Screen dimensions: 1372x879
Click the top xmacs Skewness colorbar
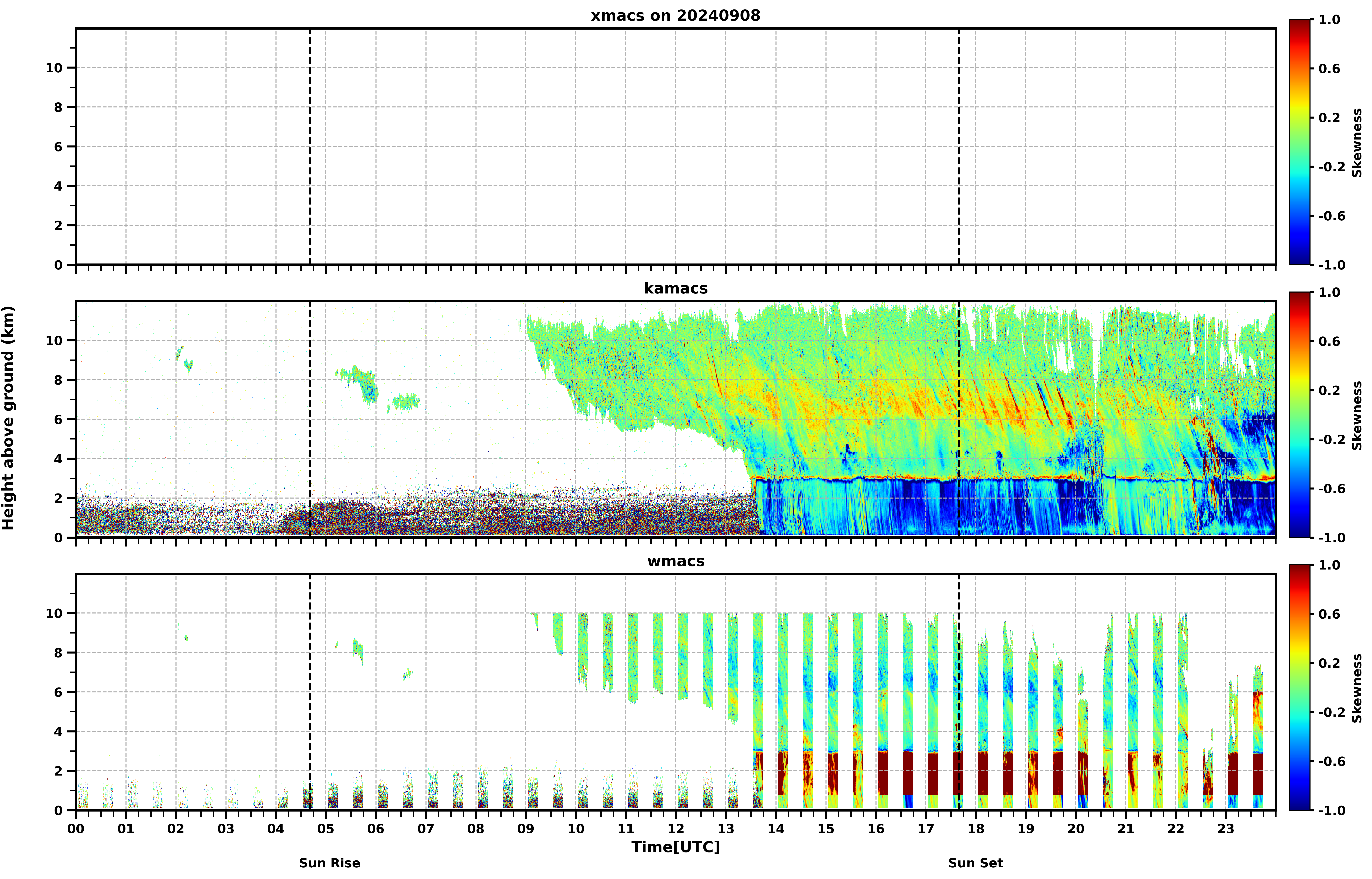(1299, 142)
